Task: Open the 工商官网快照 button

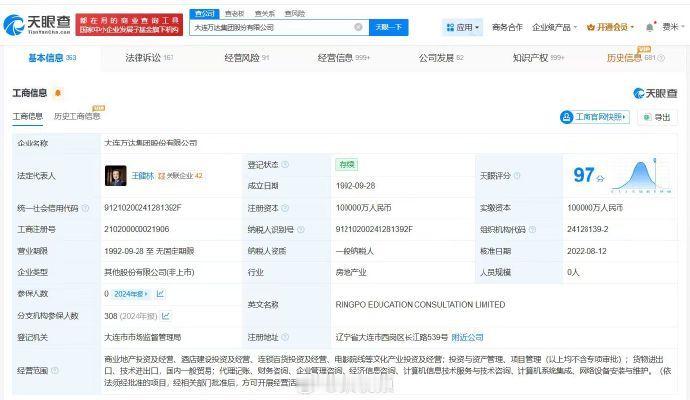Action: [x=595, y=117]
